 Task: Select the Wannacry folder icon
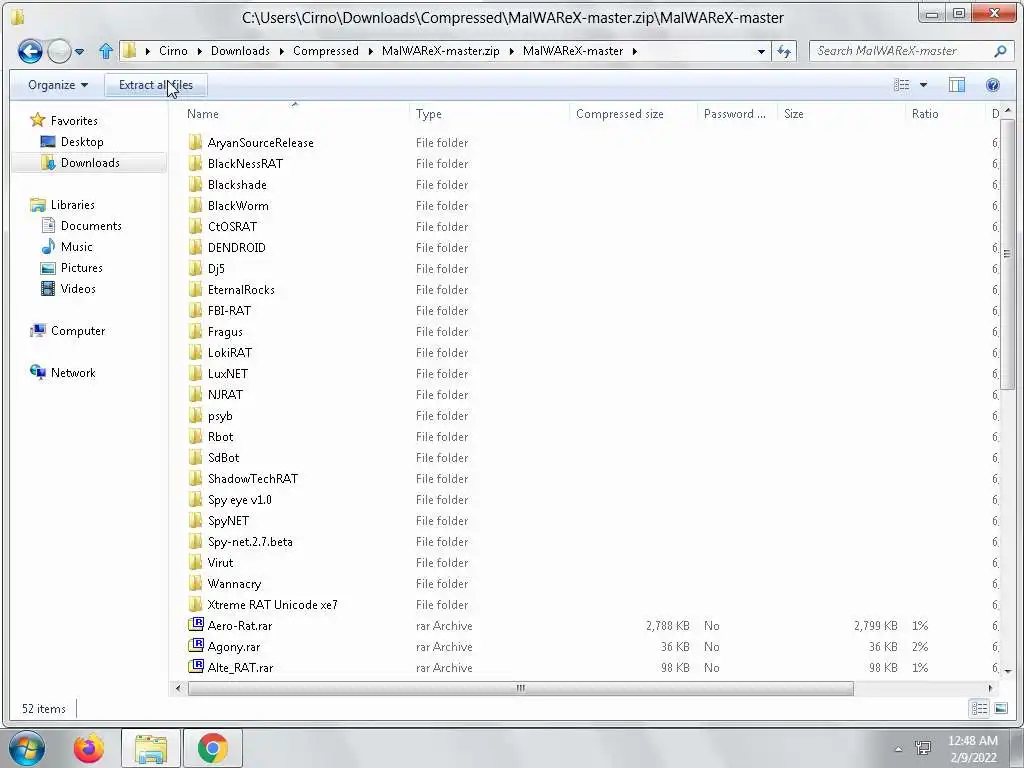coord(195,583)
